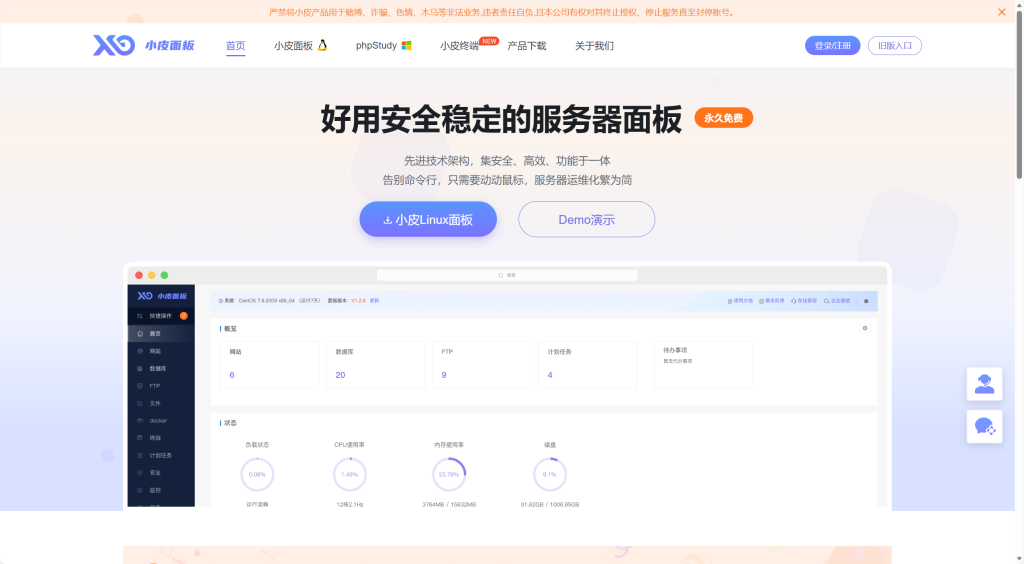Click the gear icon in 概览 panel
The image size is (1024, 564).
coord(864,328)
